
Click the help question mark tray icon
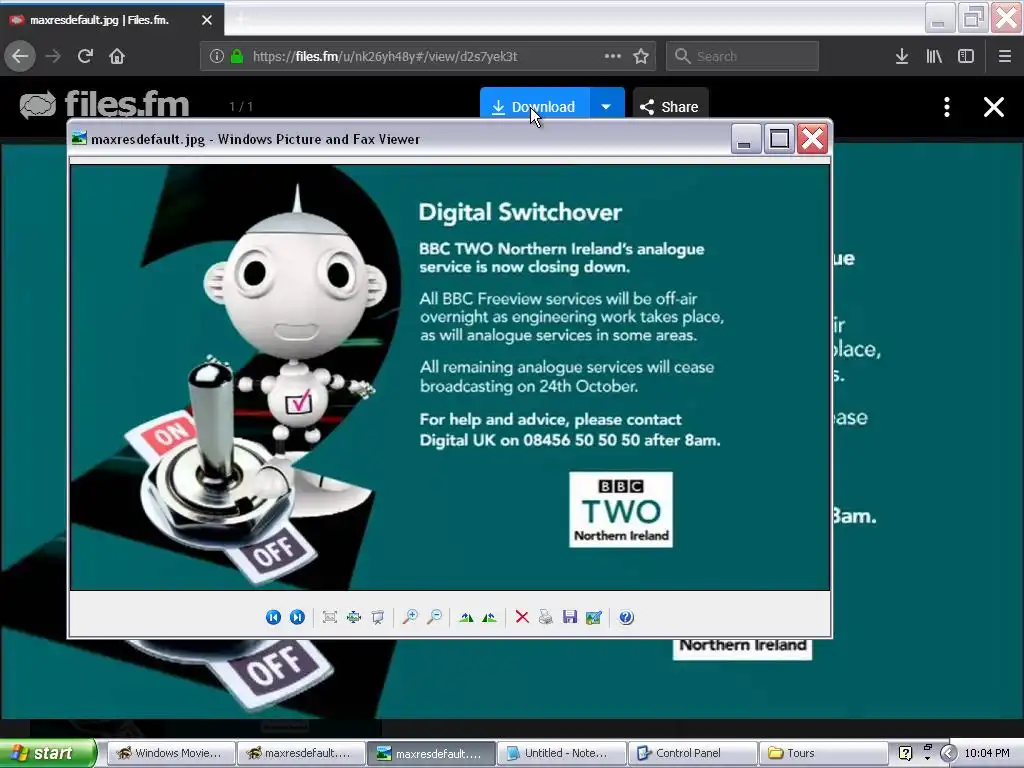[x=905, y=753]
